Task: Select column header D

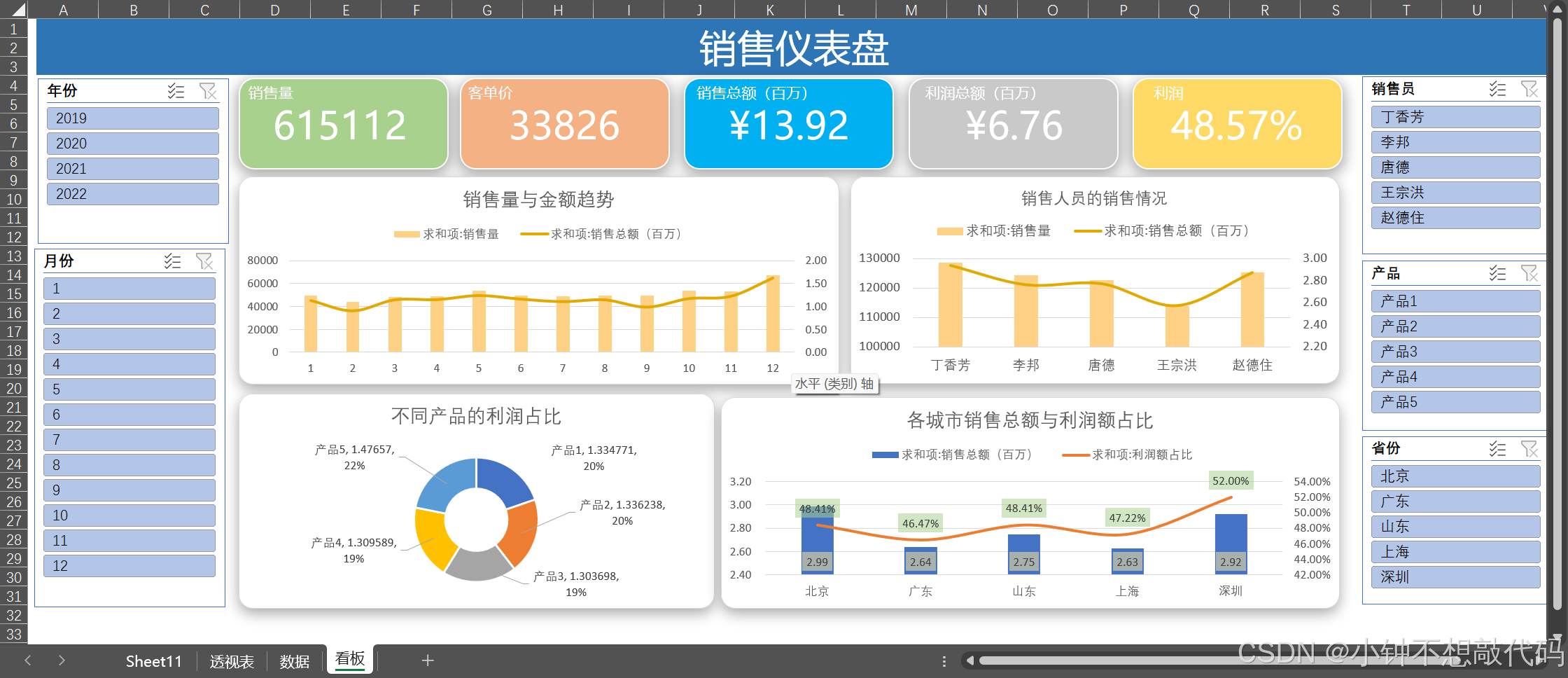Action: [275, 10]
